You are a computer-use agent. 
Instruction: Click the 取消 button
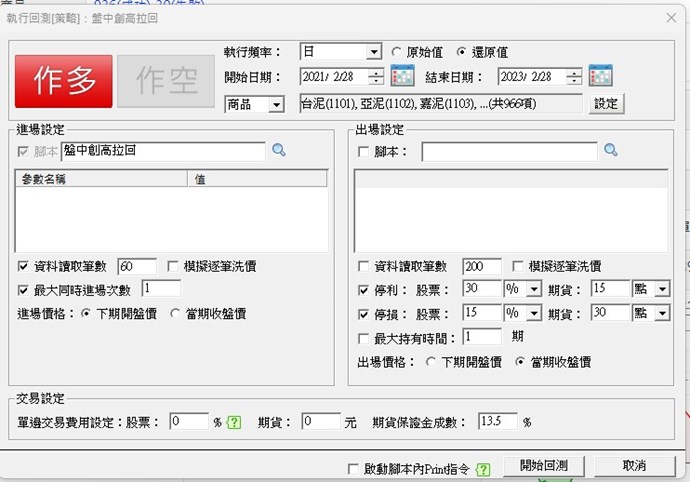633,466
